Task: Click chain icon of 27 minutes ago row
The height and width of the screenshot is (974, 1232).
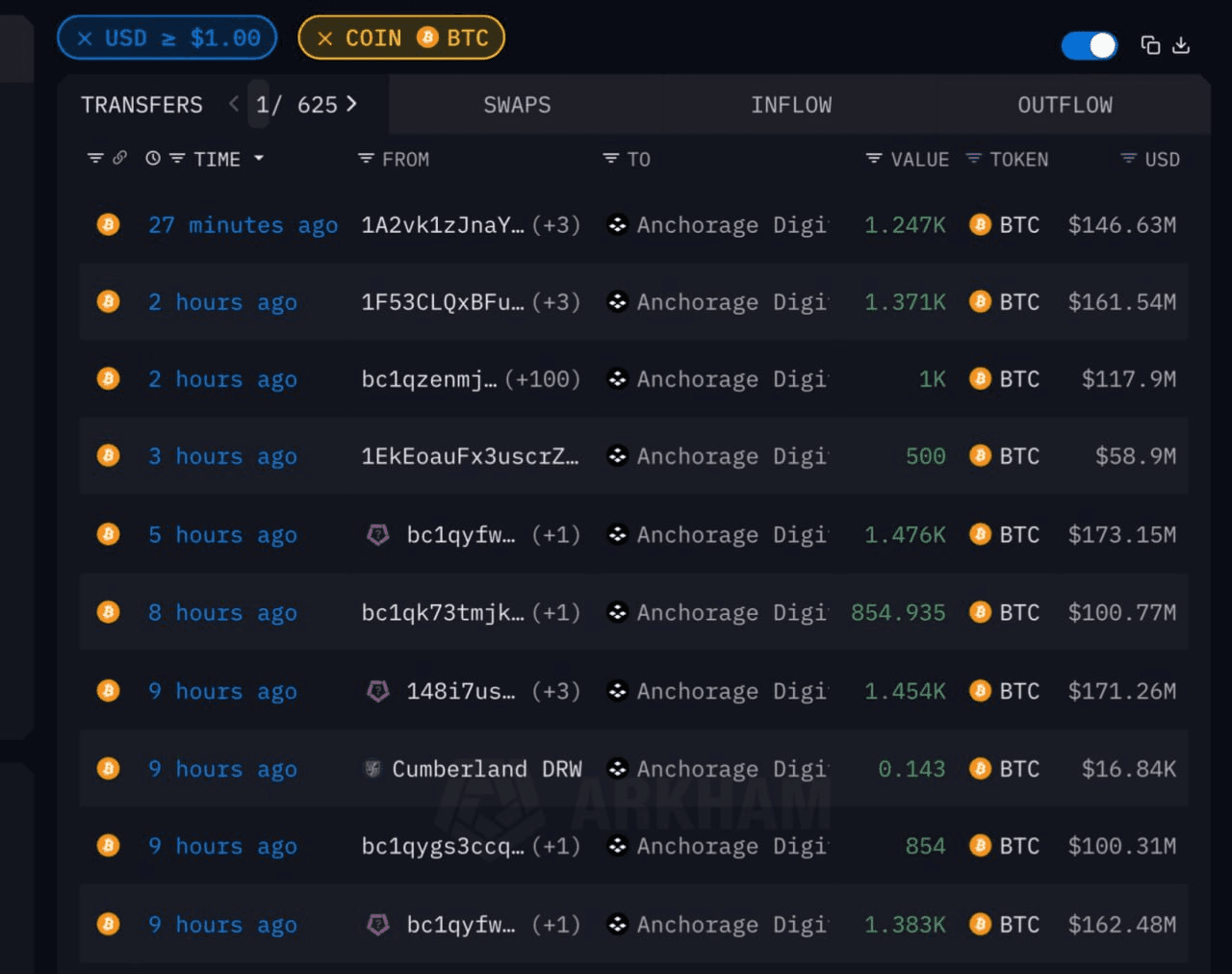Action: (x=109, y=224)
